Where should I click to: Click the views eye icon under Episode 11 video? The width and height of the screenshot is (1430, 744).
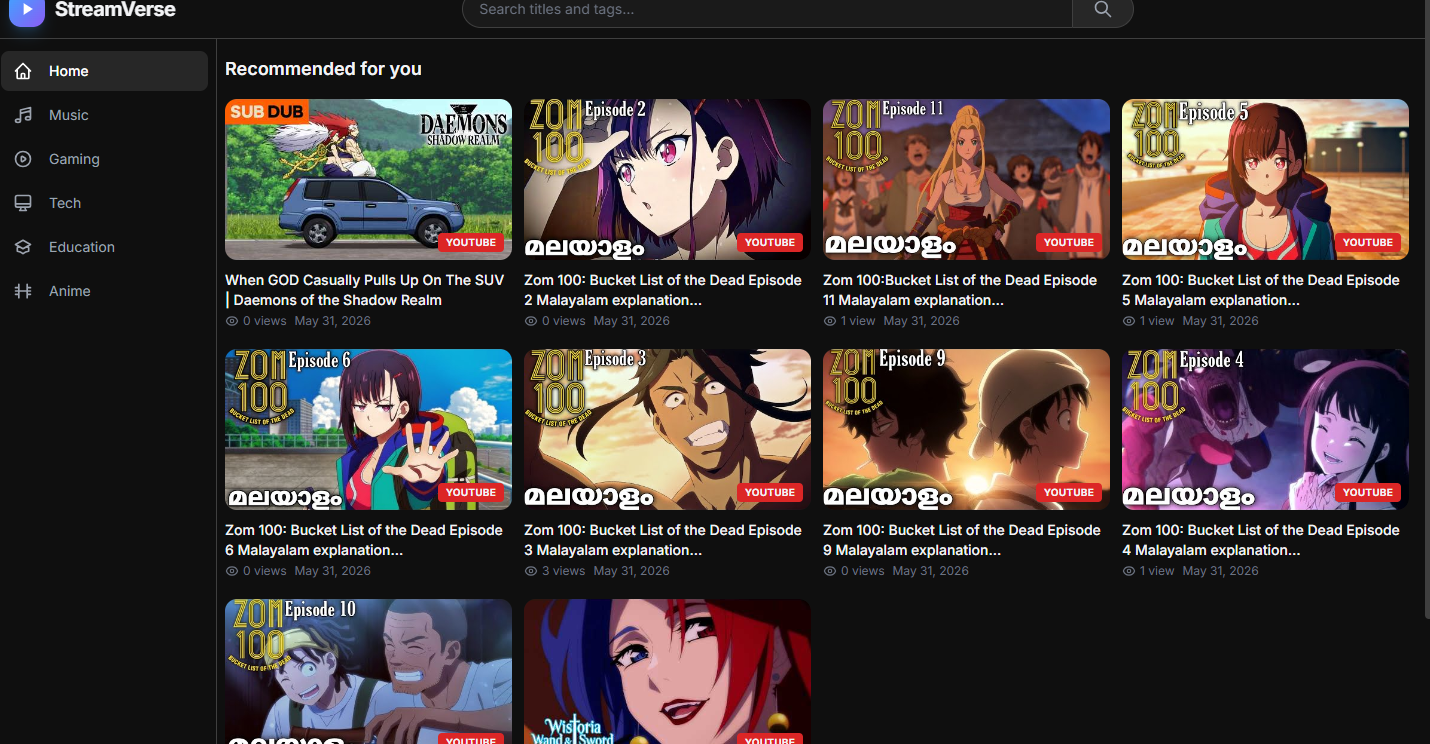point(830,321)
